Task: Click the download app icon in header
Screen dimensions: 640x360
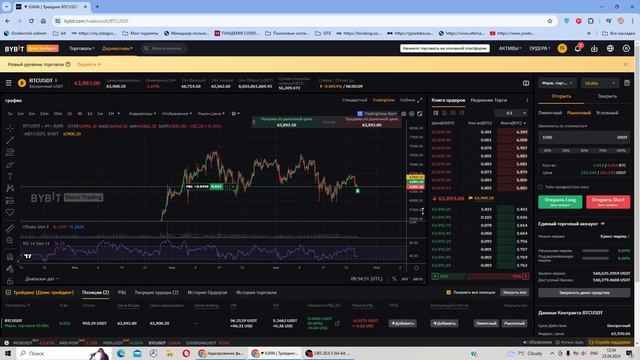Action: [594, 49]
